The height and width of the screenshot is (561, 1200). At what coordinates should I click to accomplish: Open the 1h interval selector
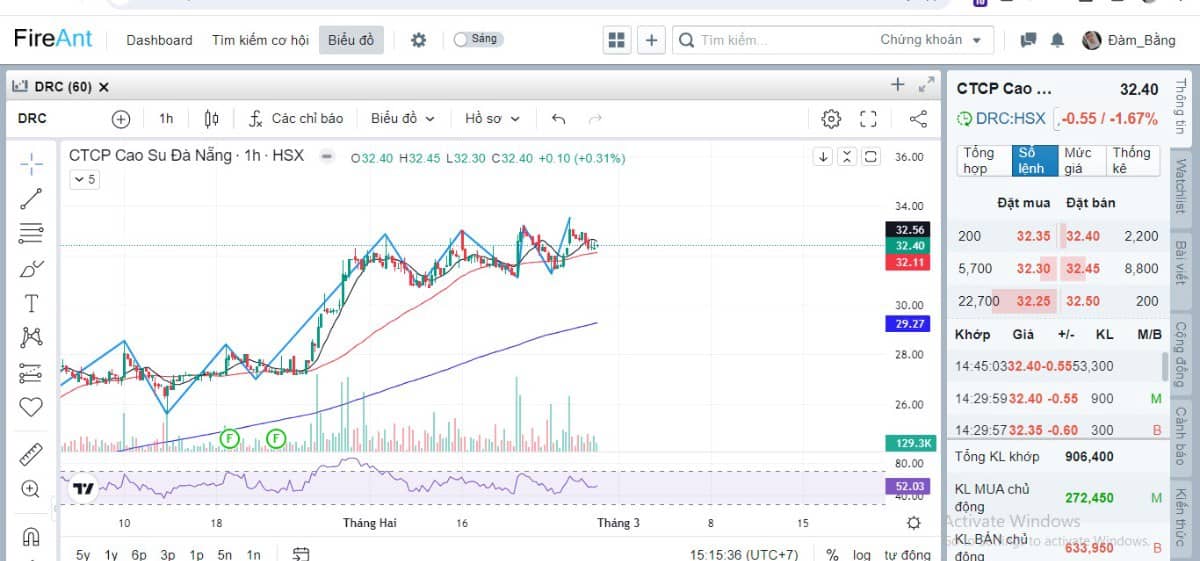pyautogui.click(x=166, y=119)
